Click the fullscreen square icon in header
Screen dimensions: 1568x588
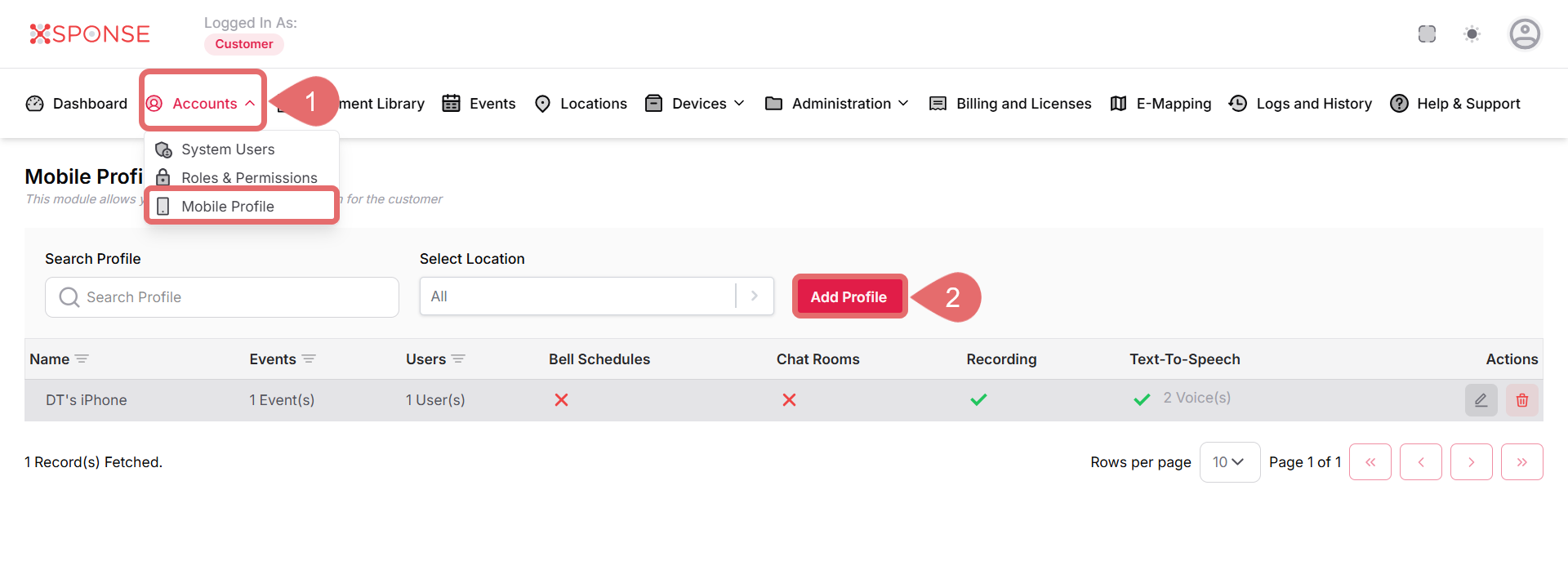point(1427,34)
